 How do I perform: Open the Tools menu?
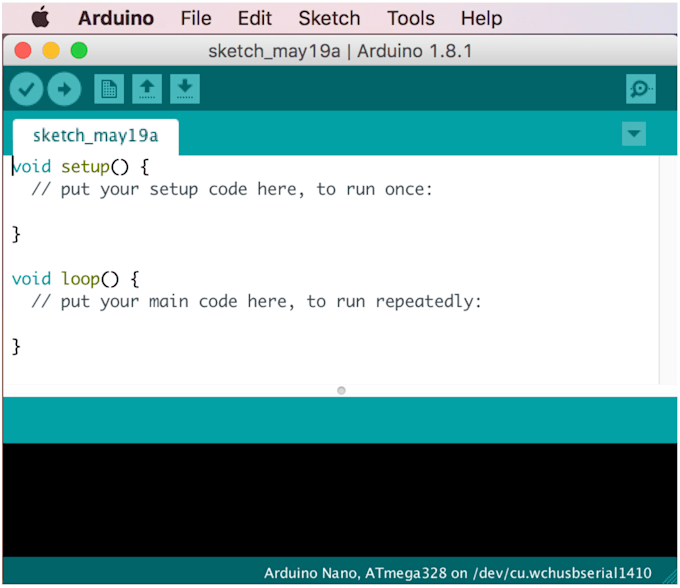pos(411,18)
